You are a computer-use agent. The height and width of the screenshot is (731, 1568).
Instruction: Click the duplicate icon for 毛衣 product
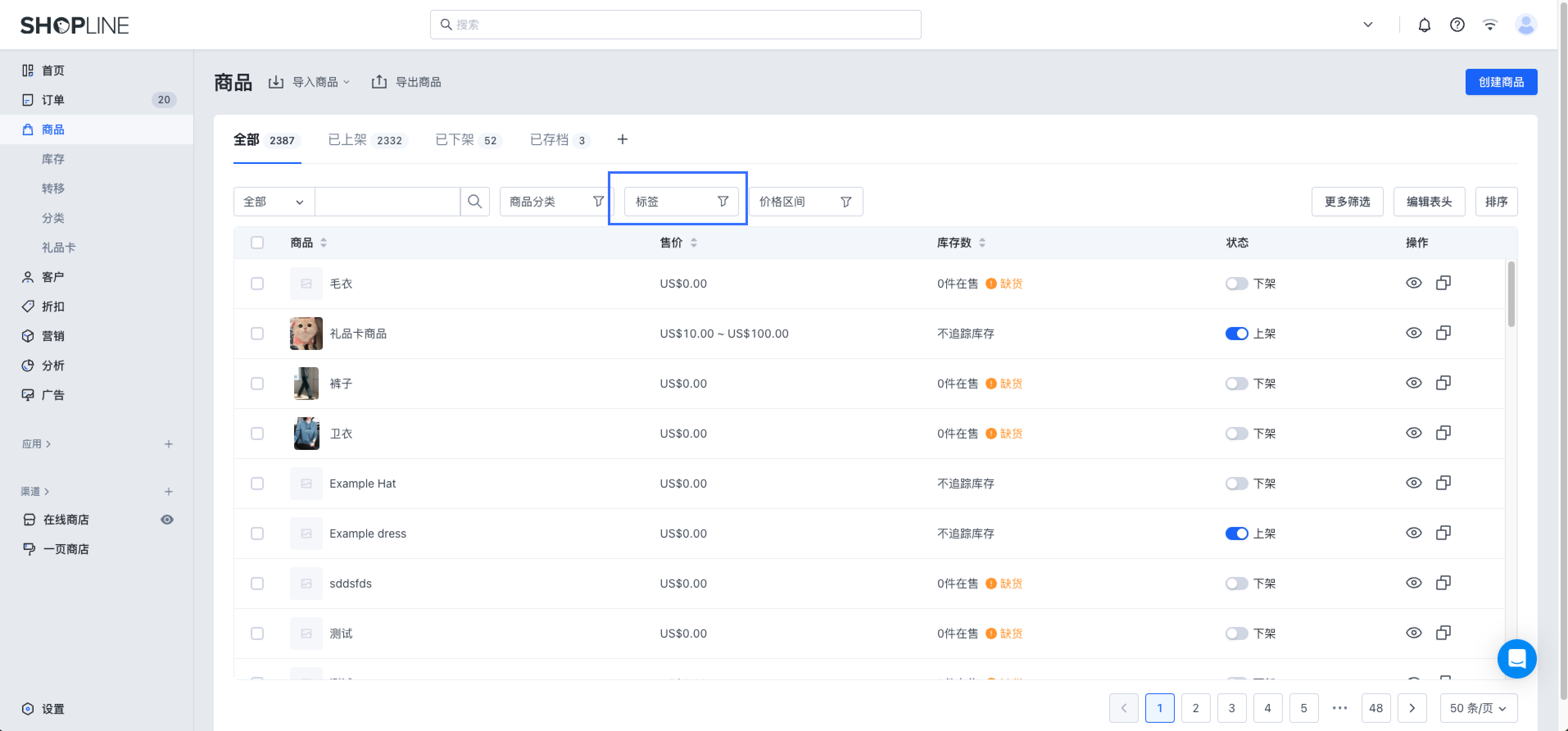pos(1443,283)
